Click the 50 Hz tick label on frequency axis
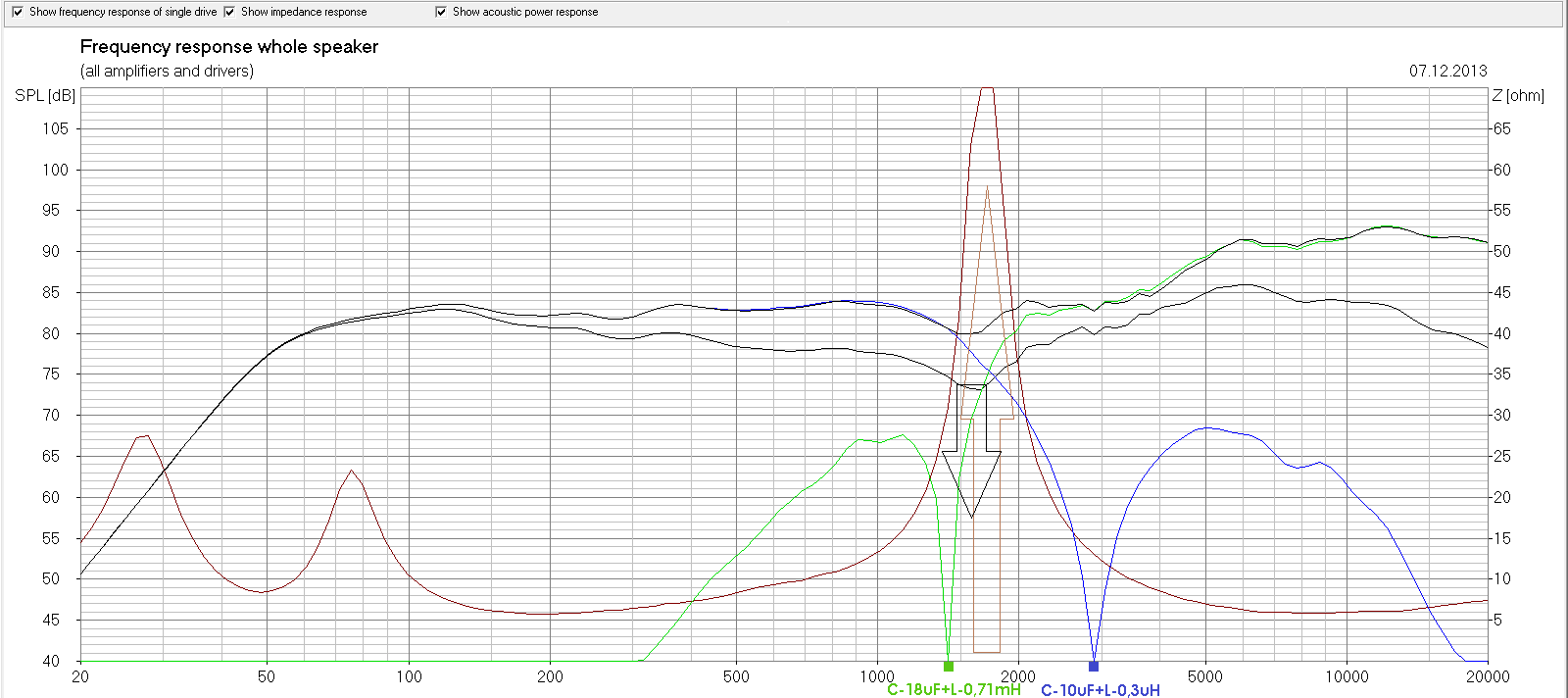The image size is (1568, 698). tap(267, 676)
